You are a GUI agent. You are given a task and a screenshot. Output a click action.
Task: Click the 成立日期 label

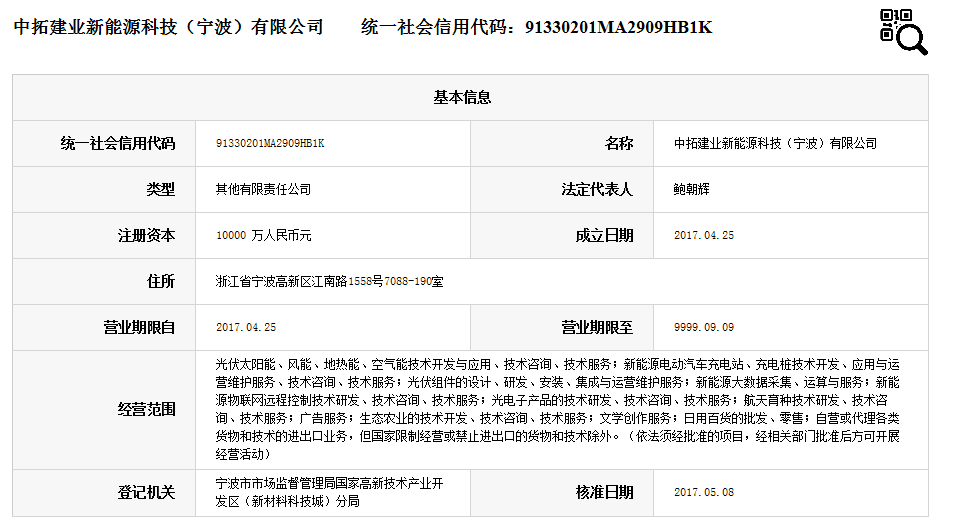tap(604, 236)
